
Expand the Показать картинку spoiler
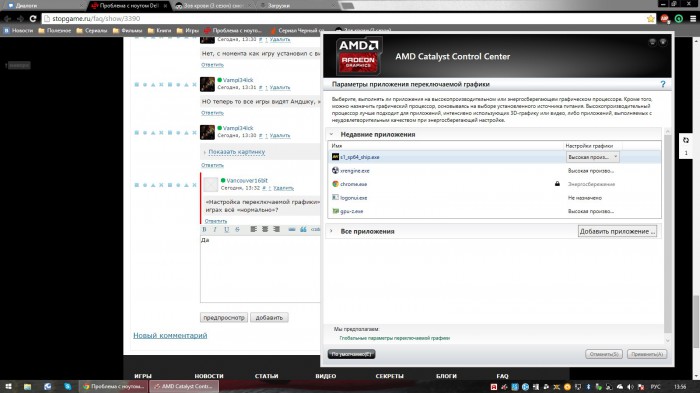tap(237, 152)
